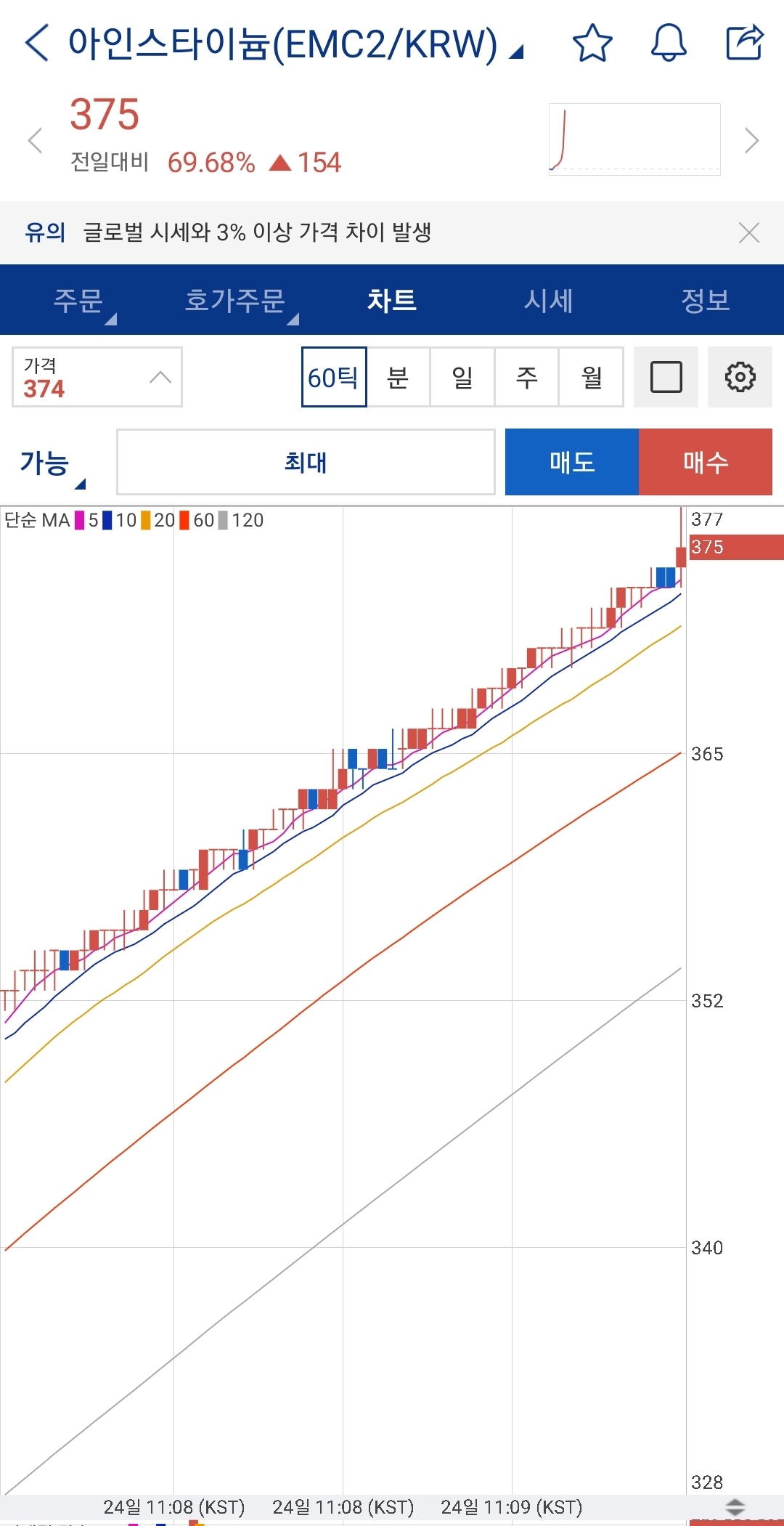Share this coin with the share icon
Image resolution: width=784 pixels, height=1526 pixels.
745,43
